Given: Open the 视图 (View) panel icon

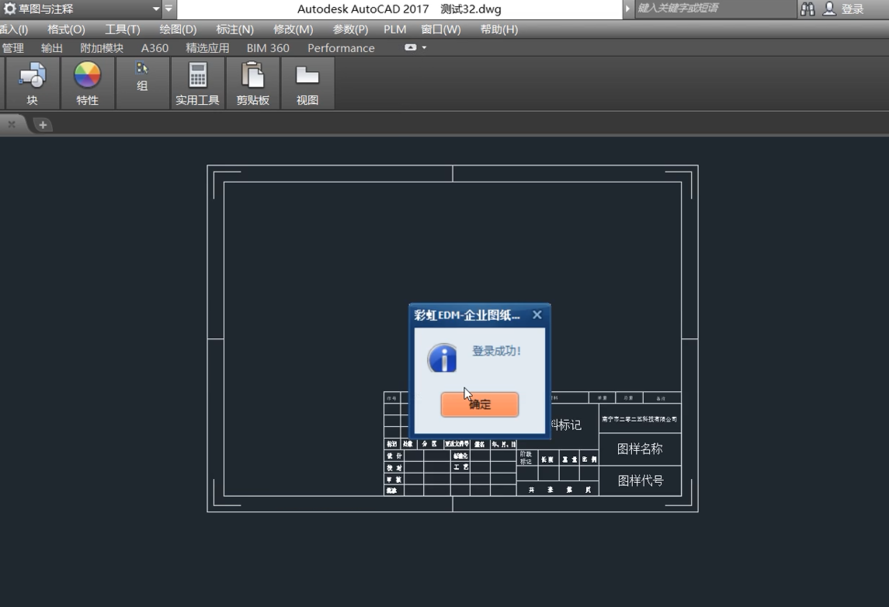Looking at the screenshot, I should [x=307, y=76].
